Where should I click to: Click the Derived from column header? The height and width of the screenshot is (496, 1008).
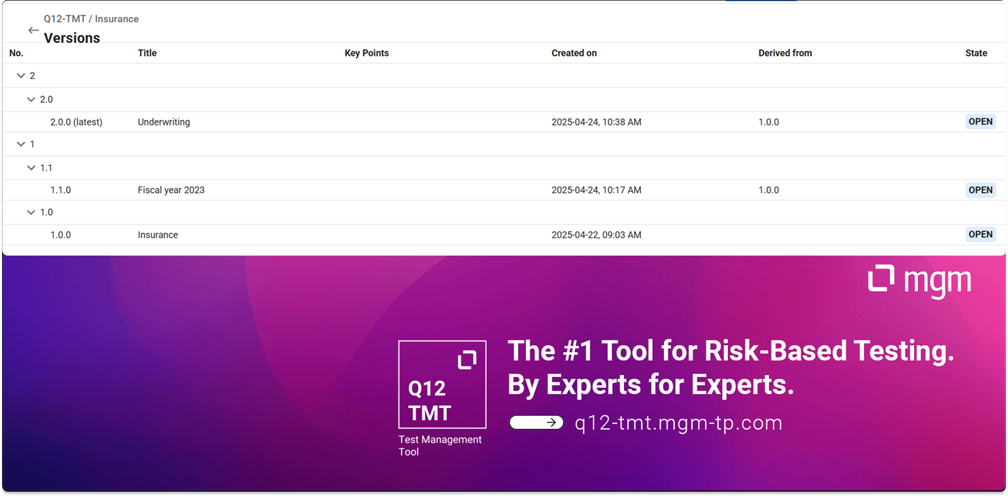point(785,53)
